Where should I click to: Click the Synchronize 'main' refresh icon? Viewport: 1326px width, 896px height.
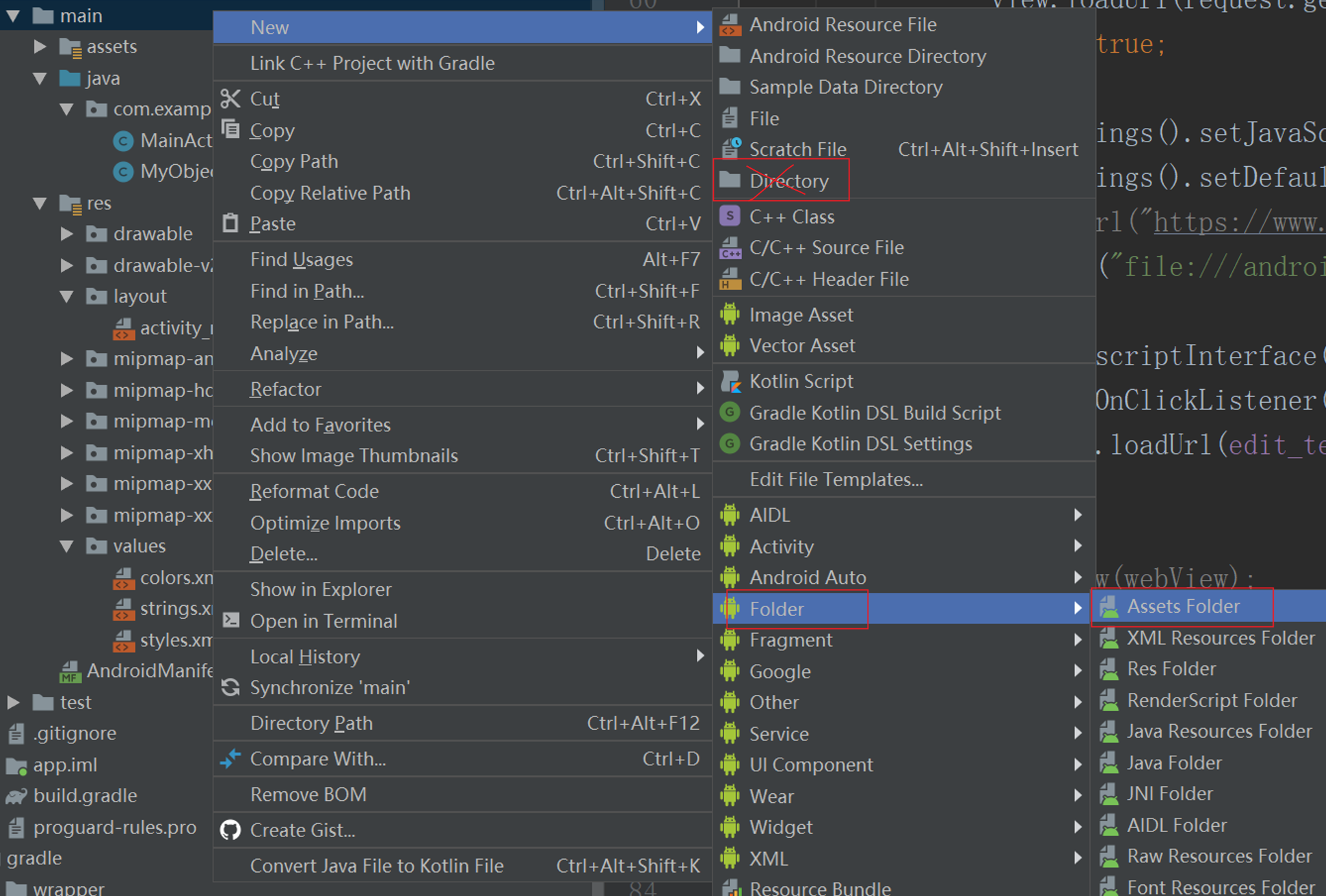pos(230,687)
